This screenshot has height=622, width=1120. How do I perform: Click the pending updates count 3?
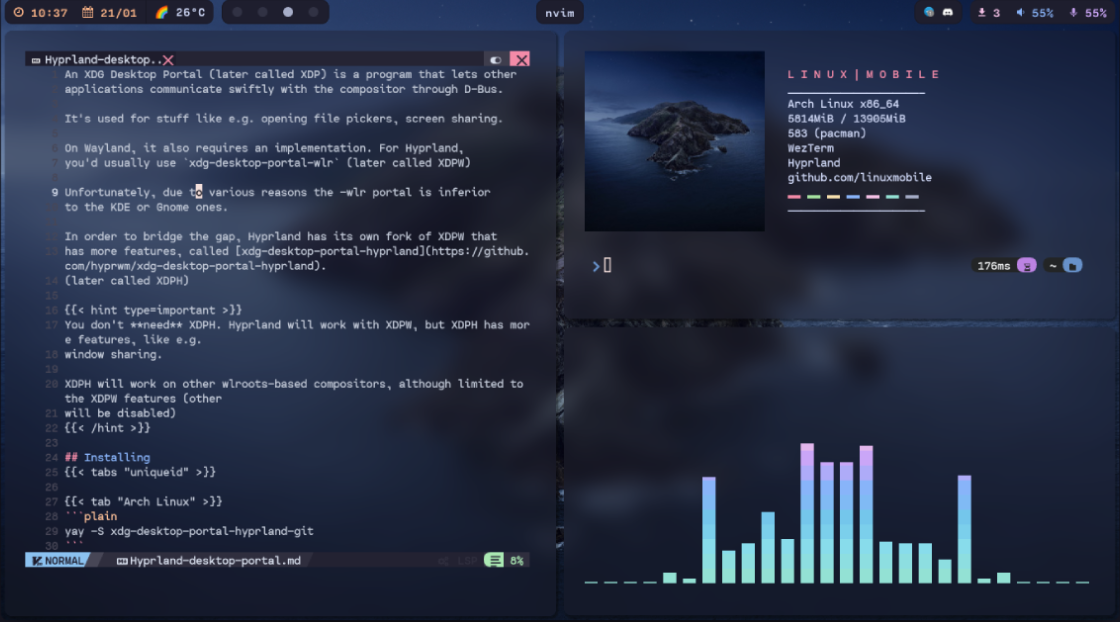(x=996, y=13)
